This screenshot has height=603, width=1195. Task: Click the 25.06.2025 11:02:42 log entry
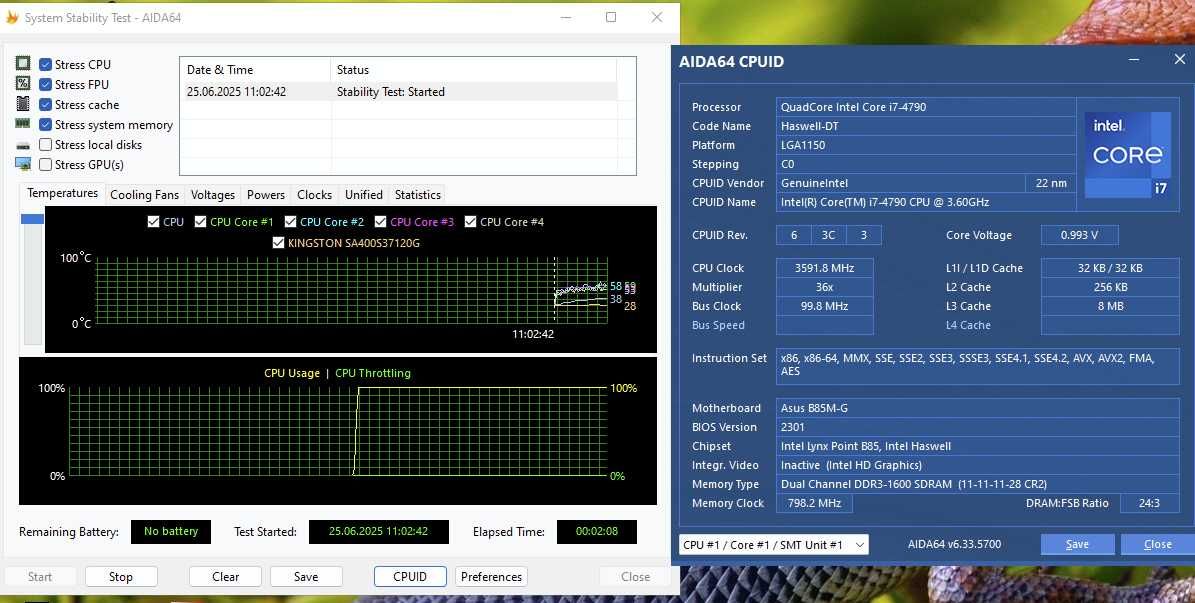236,91
